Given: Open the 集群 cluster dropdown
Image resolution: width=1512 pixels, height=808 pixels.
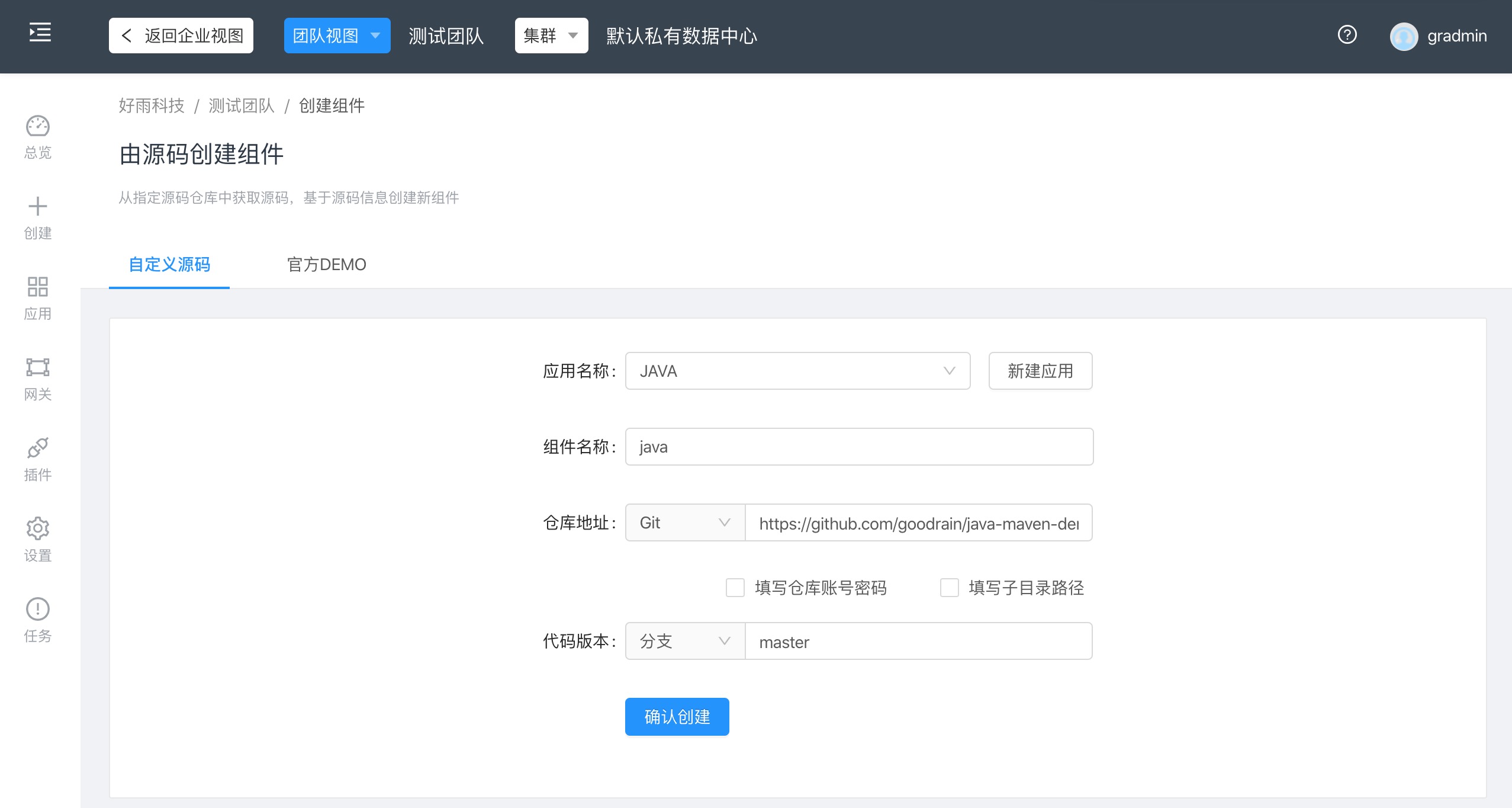Looking at the screenshot, I should [551, 36].
